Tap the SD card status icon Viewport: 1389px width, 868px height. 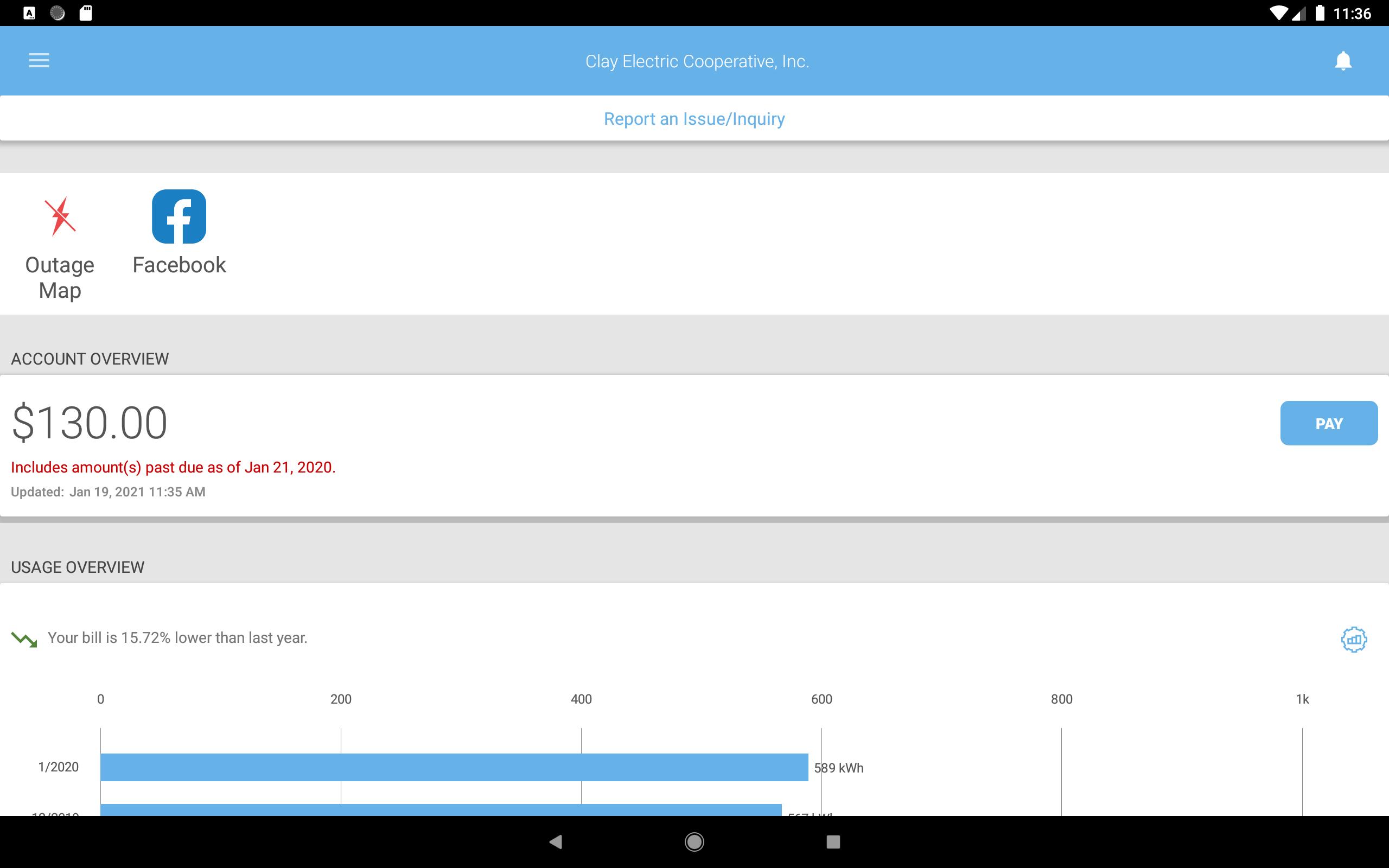tap(86, 12)
